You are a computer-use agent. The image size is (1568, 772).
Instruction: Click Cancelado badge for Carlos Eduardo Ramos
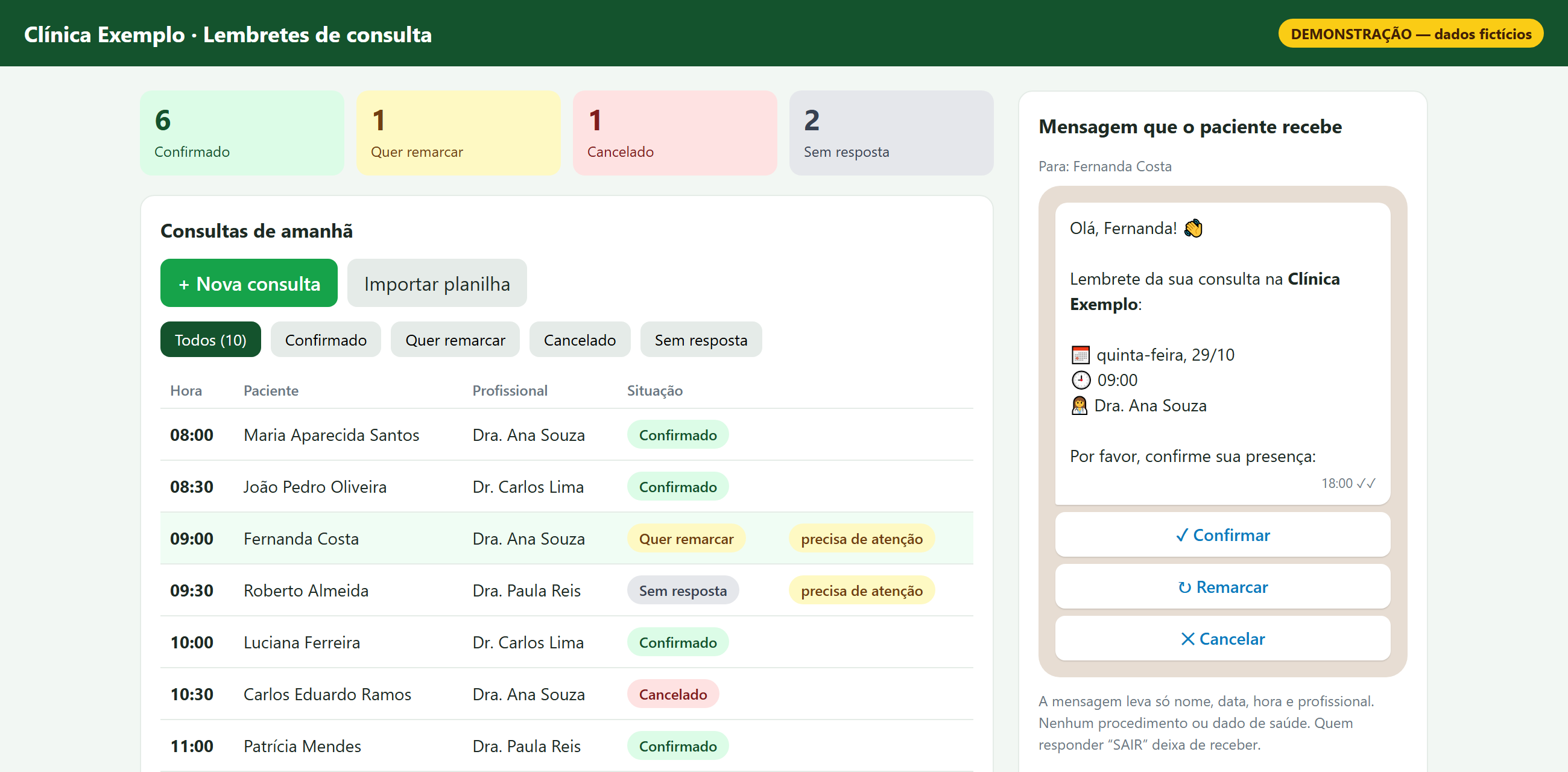pos(672,694)
